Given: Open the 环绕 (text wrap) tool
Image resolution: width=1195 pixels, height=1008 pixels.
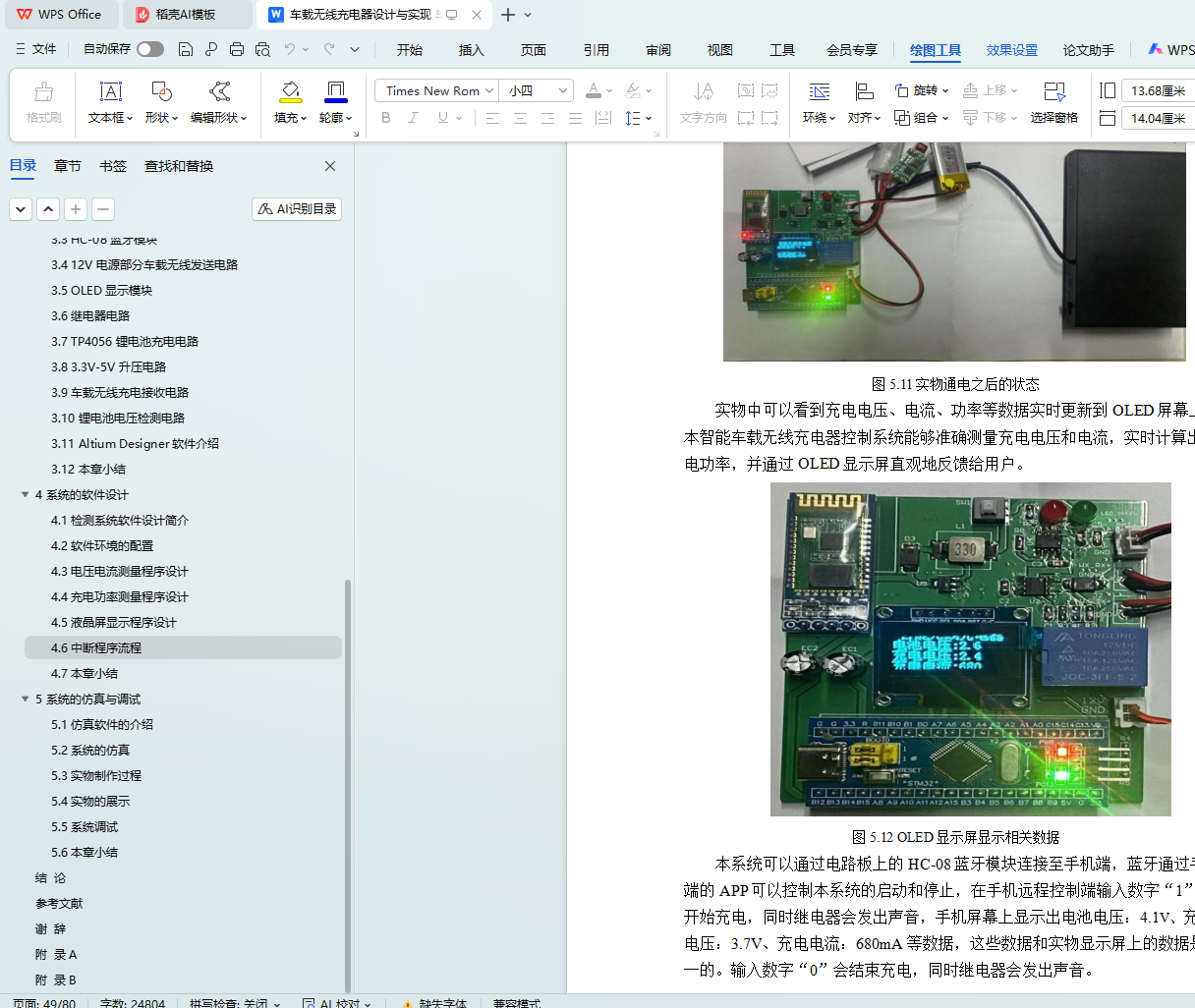Looking at the screenshot, I should (819, 92).
